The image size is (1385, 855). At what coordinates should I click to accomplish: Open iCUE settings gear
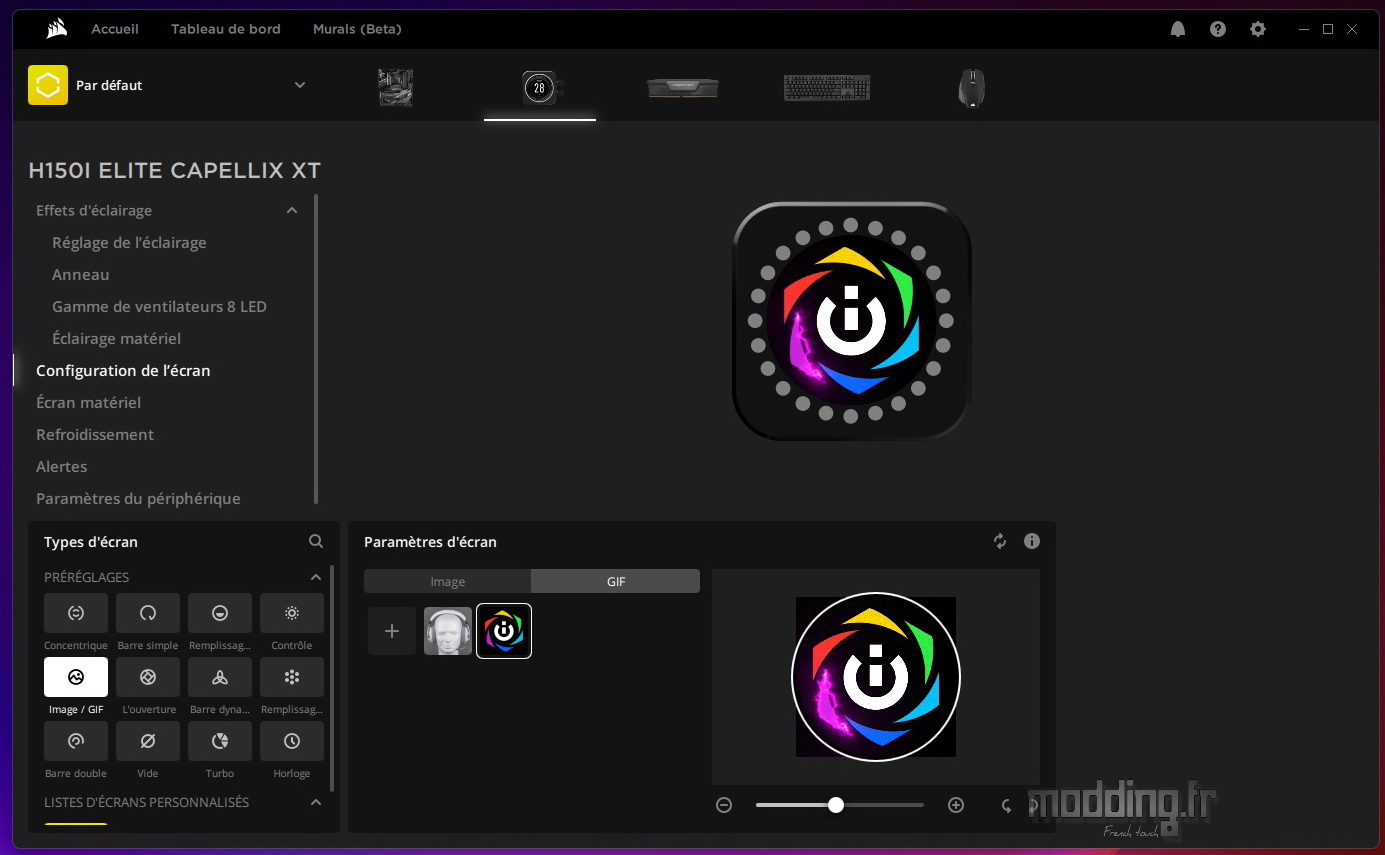(1258, 29)
